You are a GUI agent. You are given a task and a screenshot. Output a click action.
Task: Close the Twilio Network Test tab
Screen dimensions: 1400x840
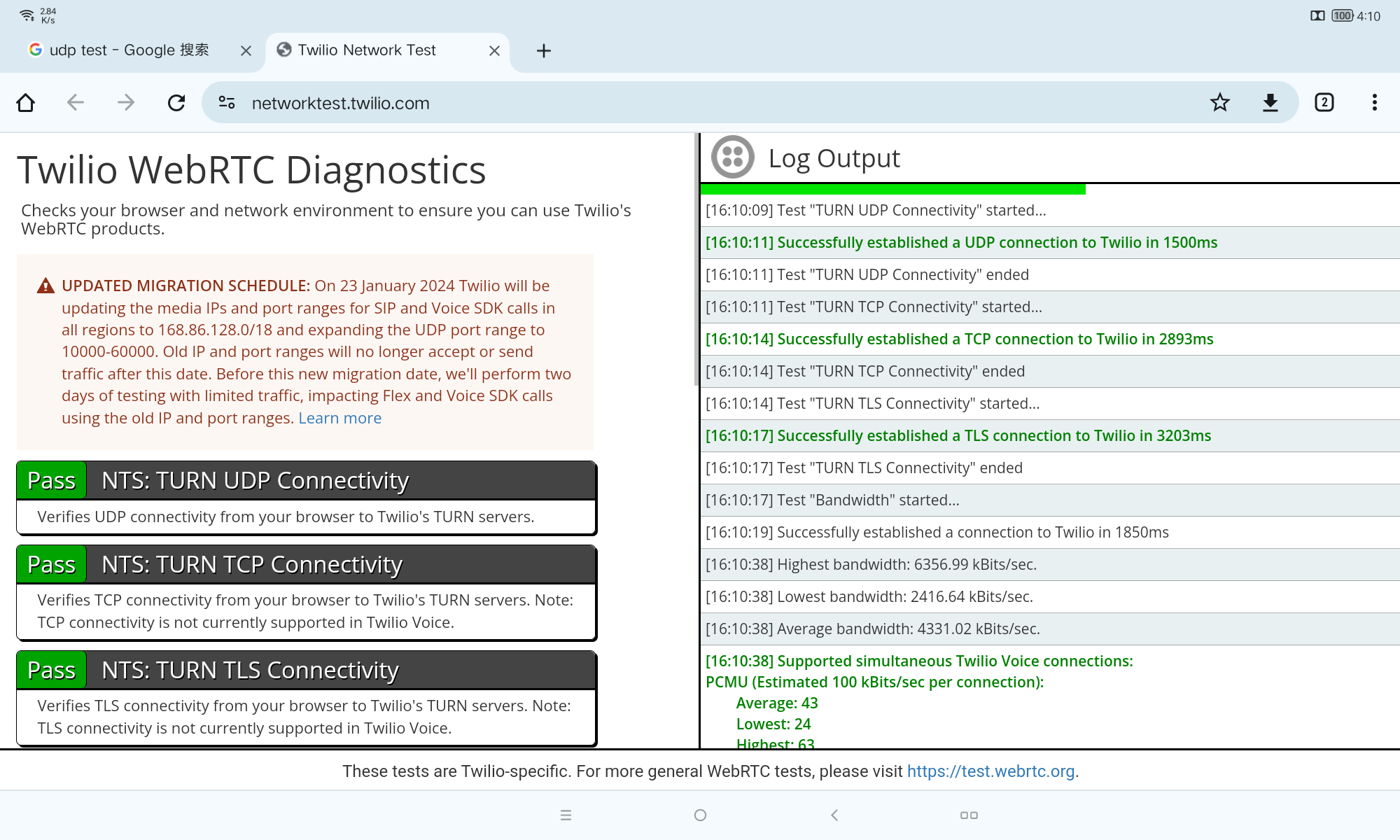(x=494, y=50)
